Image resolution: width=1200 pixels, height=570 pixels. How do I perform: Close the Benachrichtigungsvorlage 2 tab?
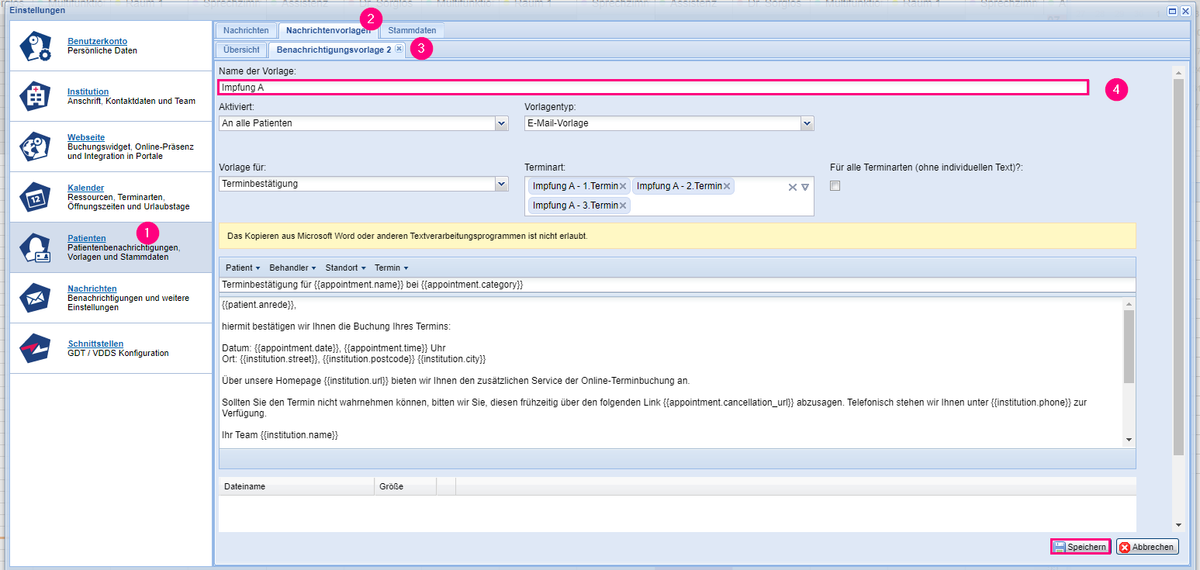click(x=399, y=49)
